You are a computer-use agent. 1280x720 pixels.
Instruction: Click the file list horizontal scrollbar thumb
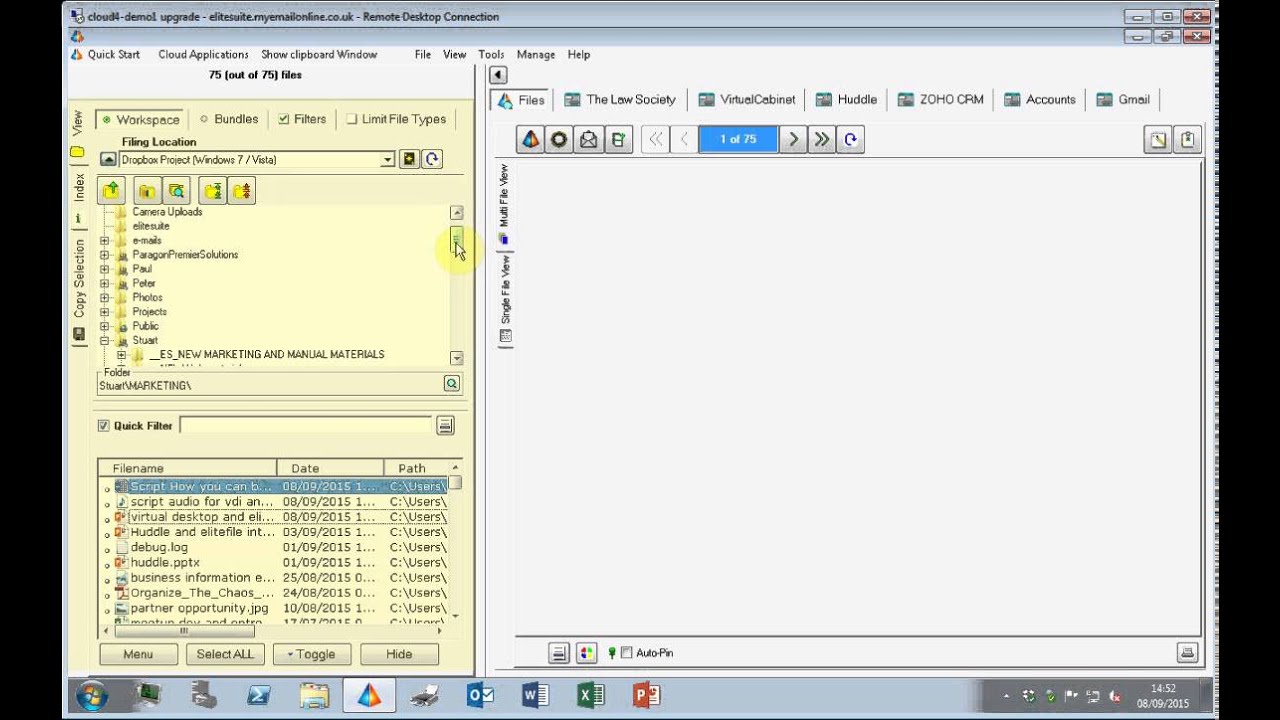184,631
